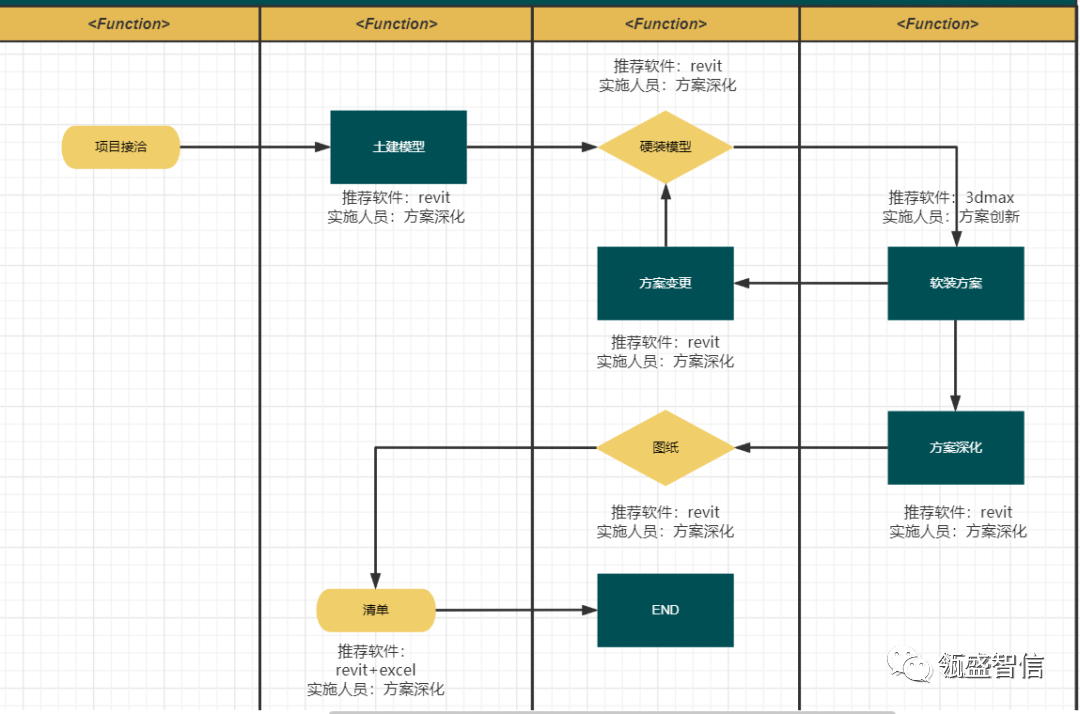This screenshot has width=1080, height=714.
Task: Click the 土建模型 process box
Action: pos(398,147)
